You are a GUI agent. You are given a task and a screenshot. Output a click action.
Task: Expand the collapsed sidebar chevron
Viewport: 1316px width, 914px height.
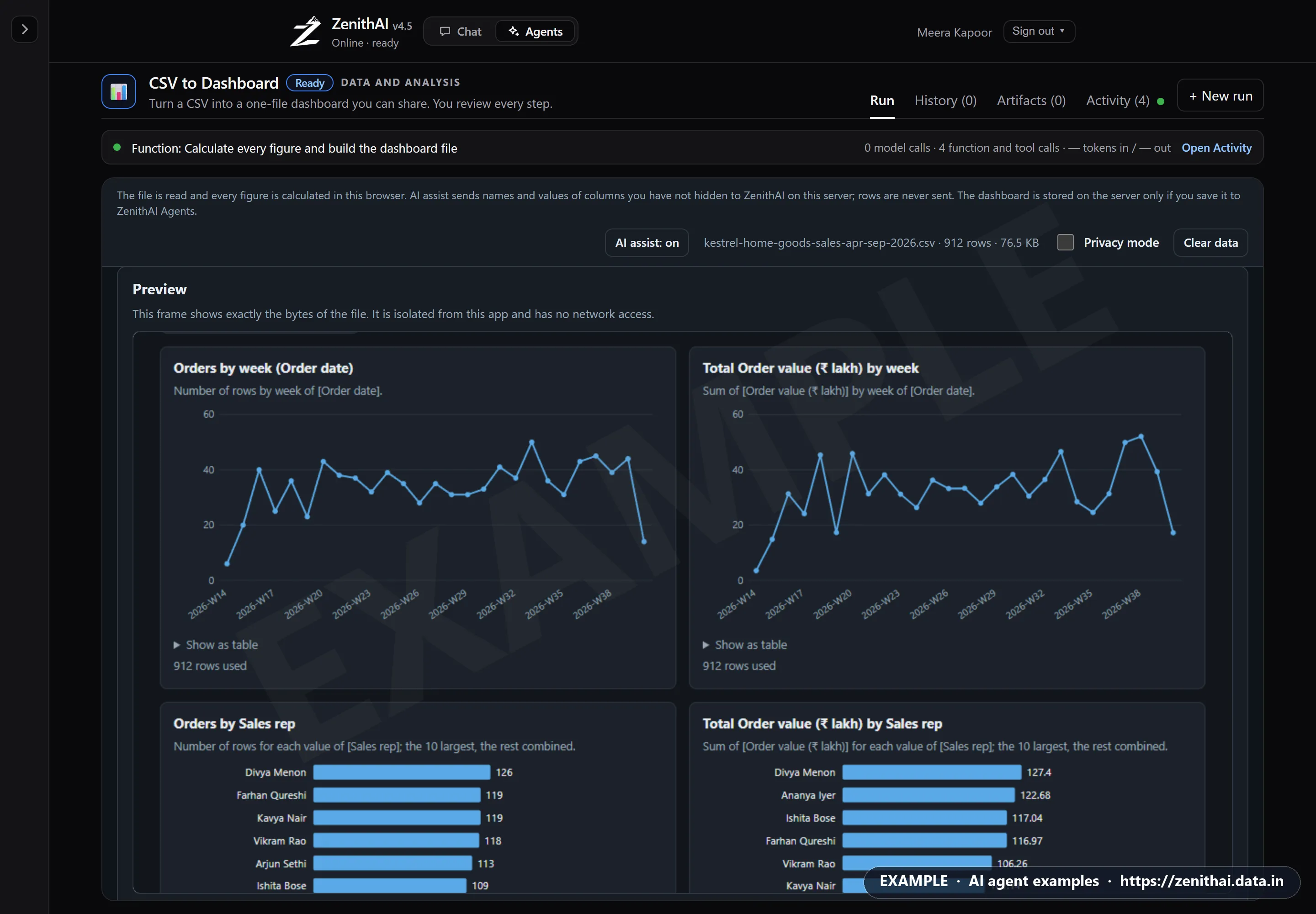[25, 29]
